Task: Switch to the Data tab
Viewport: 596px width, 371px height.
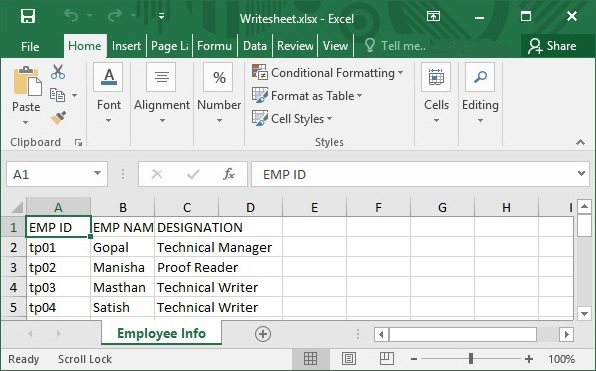Action: [255, 46]
